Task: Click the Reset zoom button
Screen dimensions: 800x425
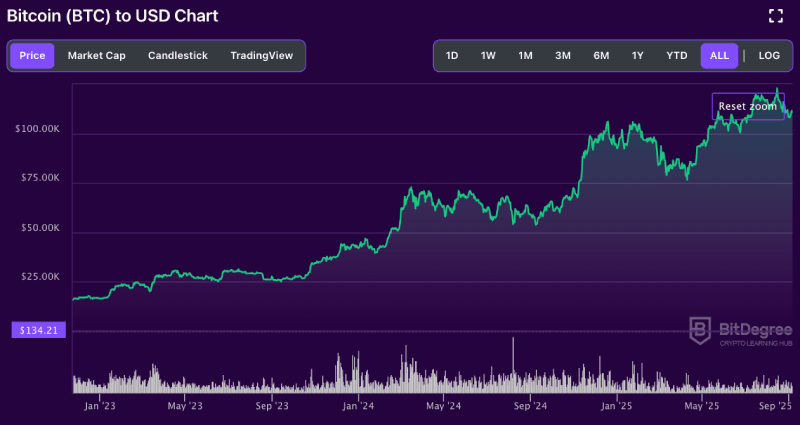Action: coord(748,106)
